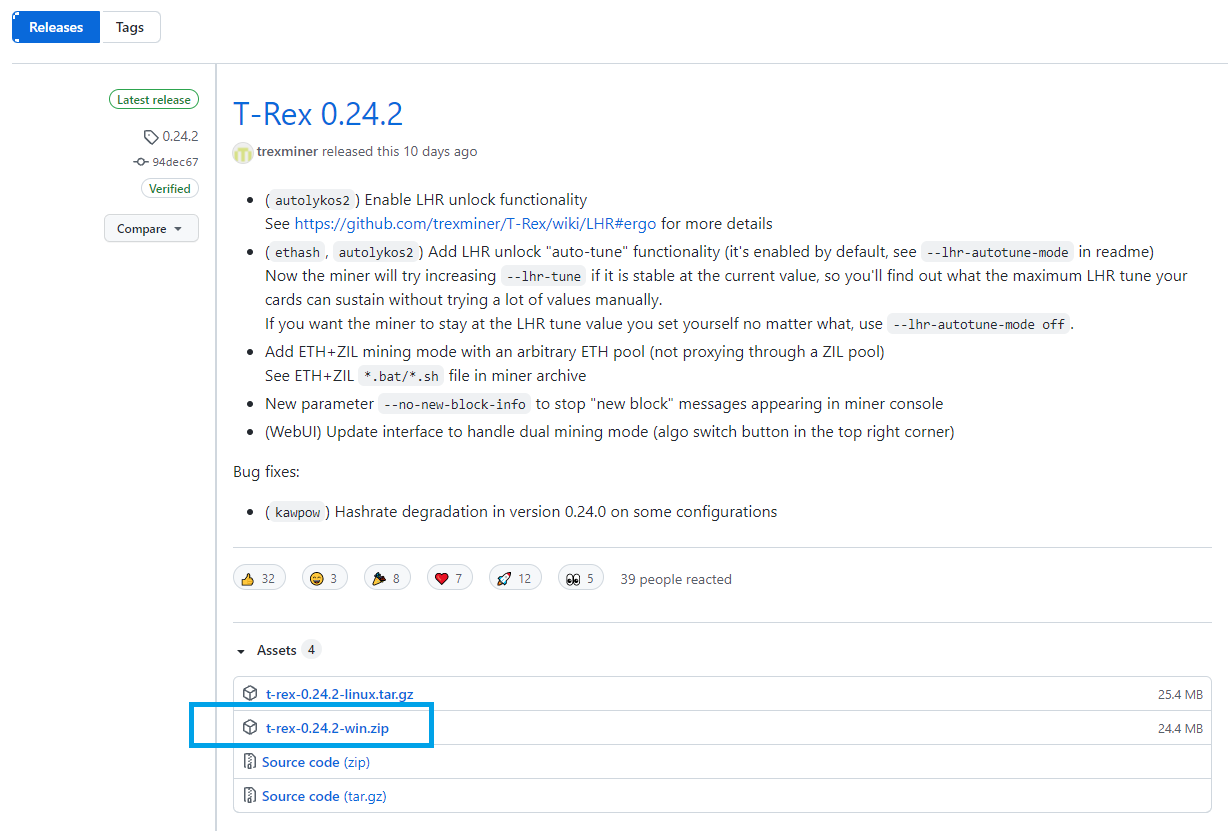1230x831 pixels.
Task: Download t-rex-0.24.2-linux.tar.gz
Action: click(x=339, y=694)
